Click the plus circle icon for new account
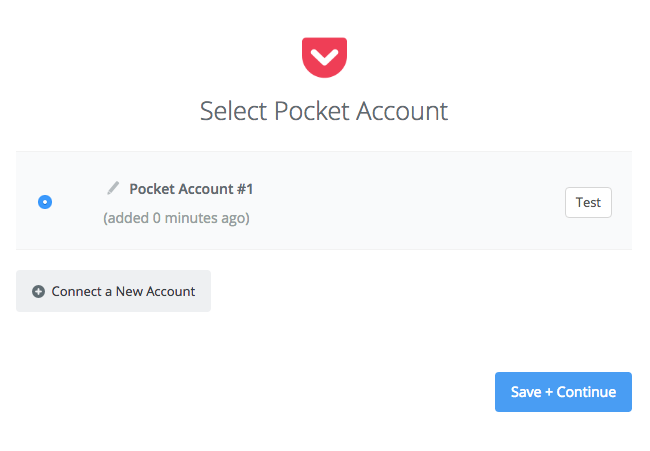The height and width of the screenshot is (451, 650). click(x=39, y=291)
